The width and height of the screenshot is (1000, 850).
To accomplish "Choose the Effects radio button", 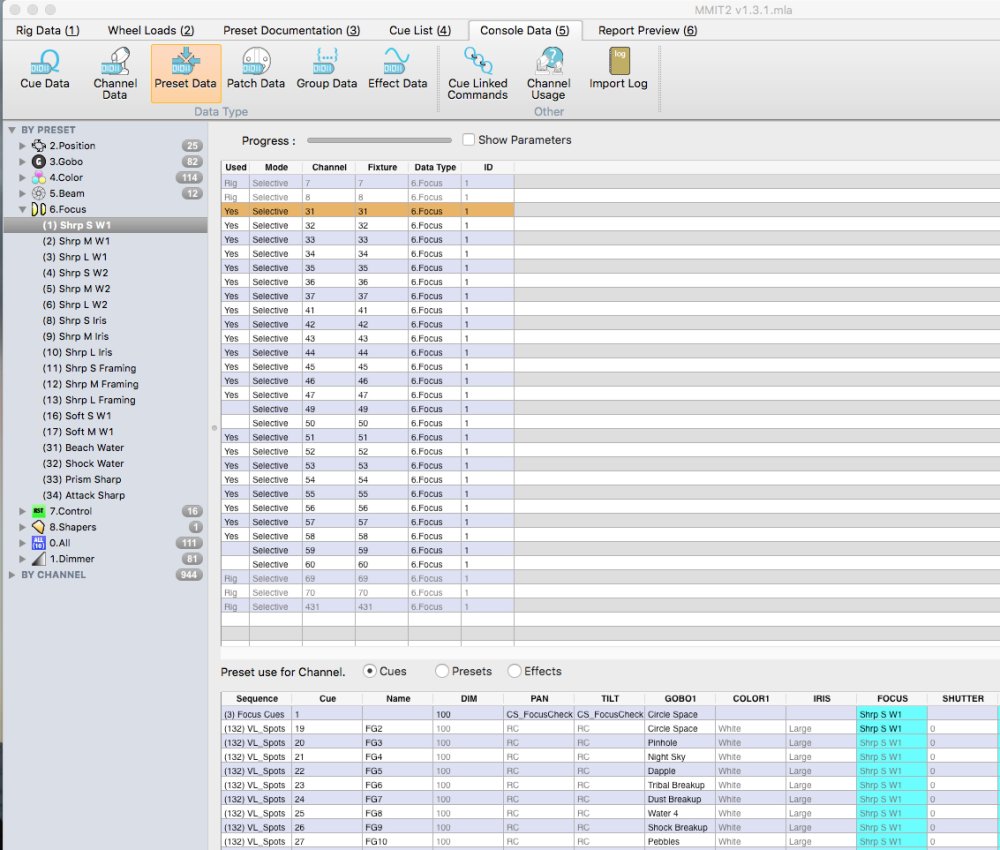I will [515, 671].
